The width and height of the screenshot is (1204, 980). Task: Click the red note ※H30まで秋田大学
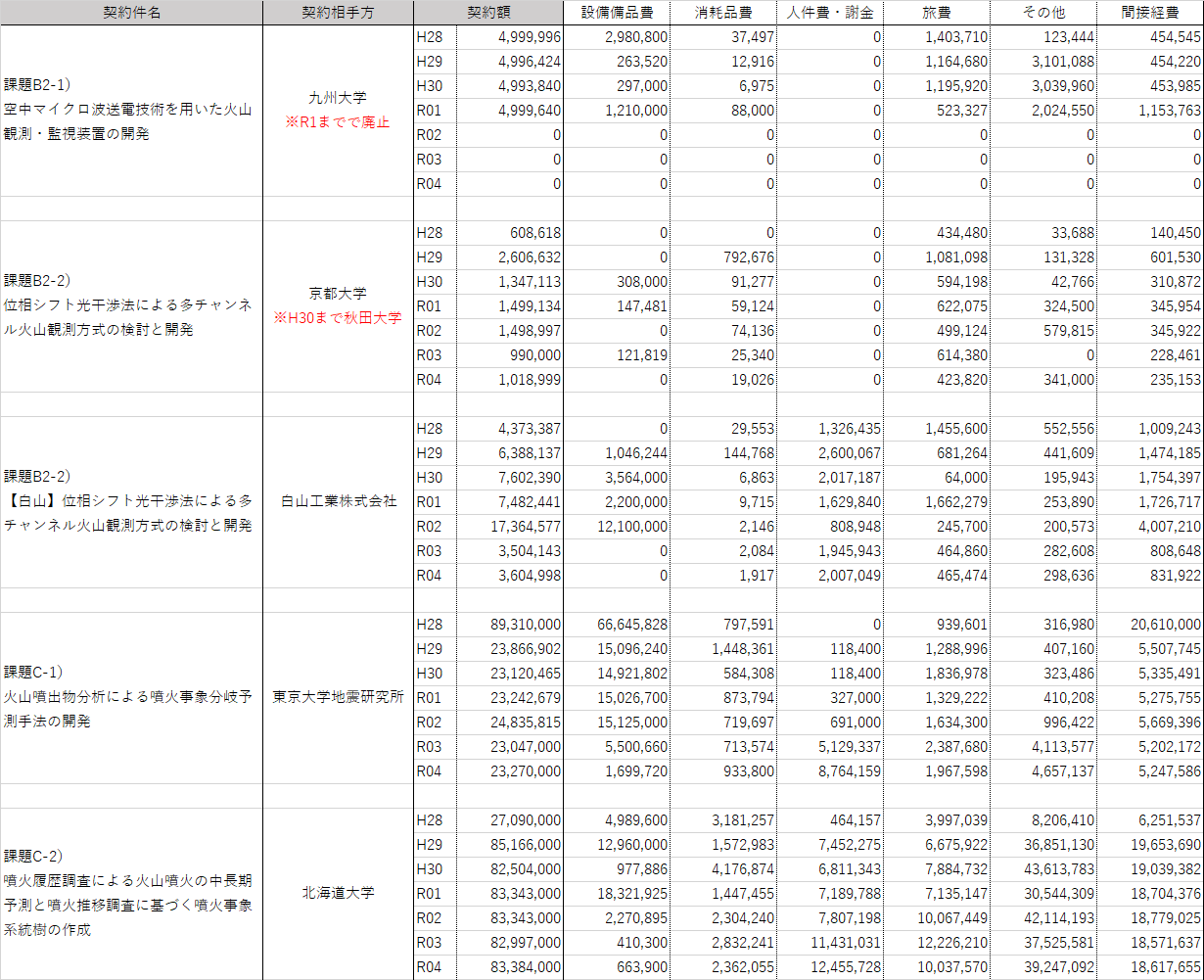point(338,318)
